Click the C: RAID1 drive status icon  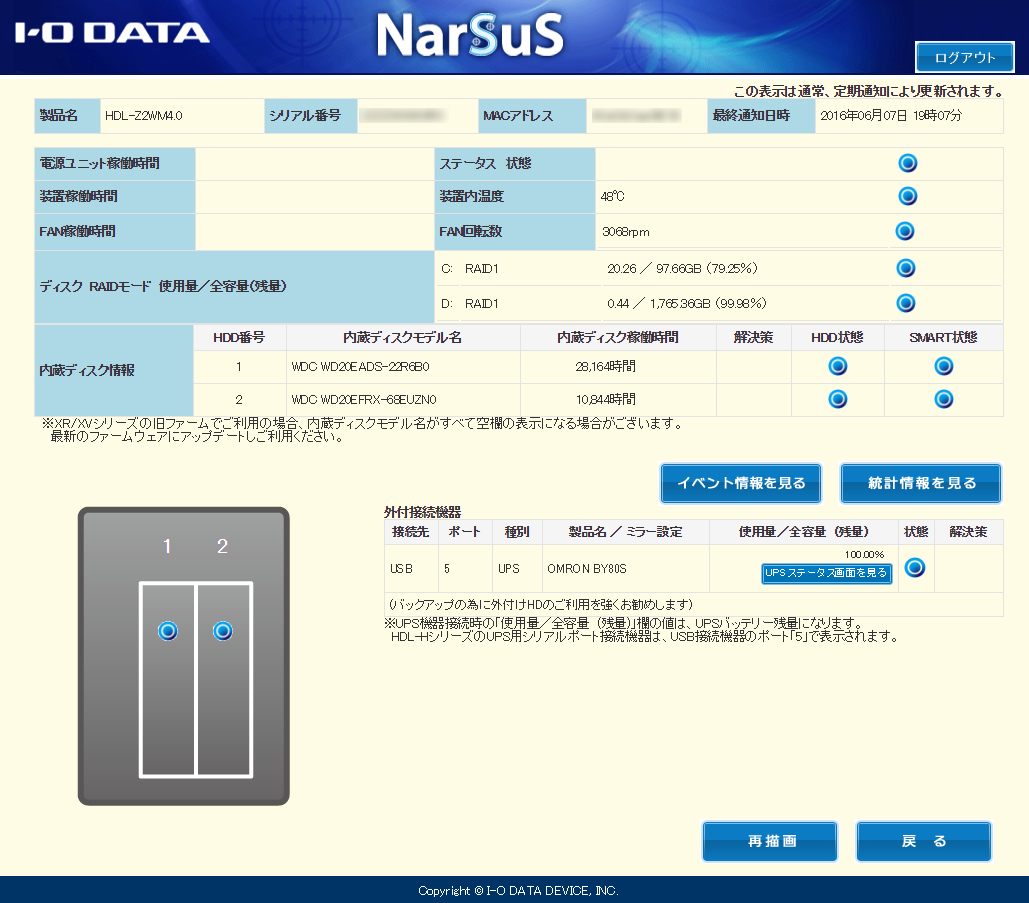[906, 268]
